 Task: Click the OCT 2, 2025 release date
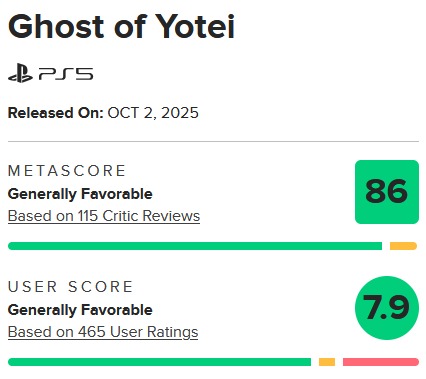point(153,113)
